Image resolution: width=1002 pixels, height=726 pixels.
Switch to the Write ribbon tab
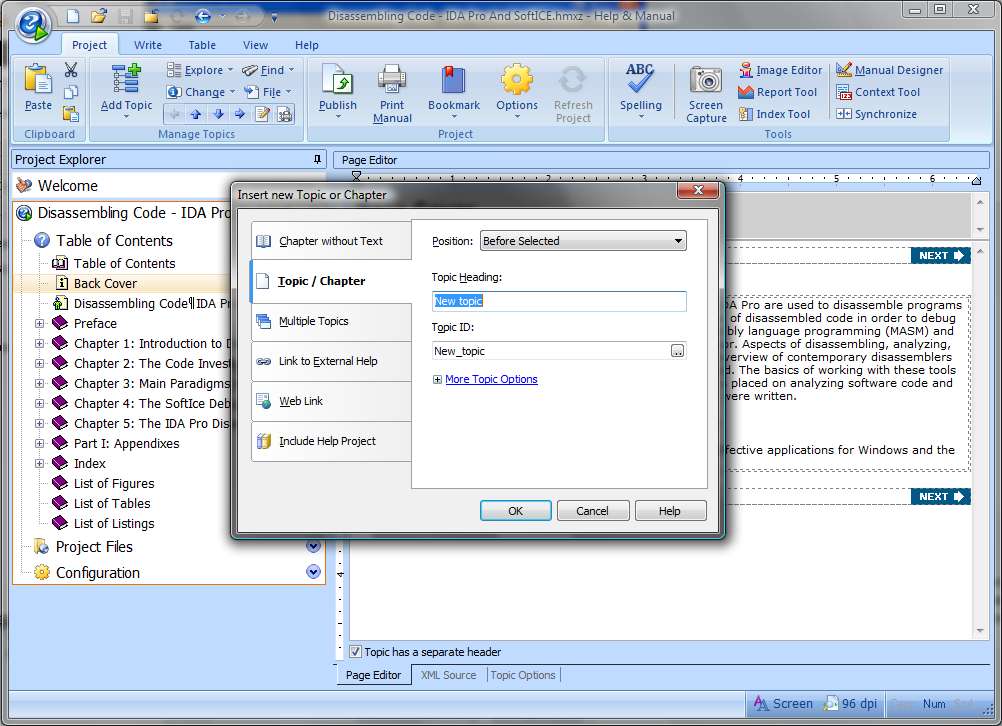148,45
